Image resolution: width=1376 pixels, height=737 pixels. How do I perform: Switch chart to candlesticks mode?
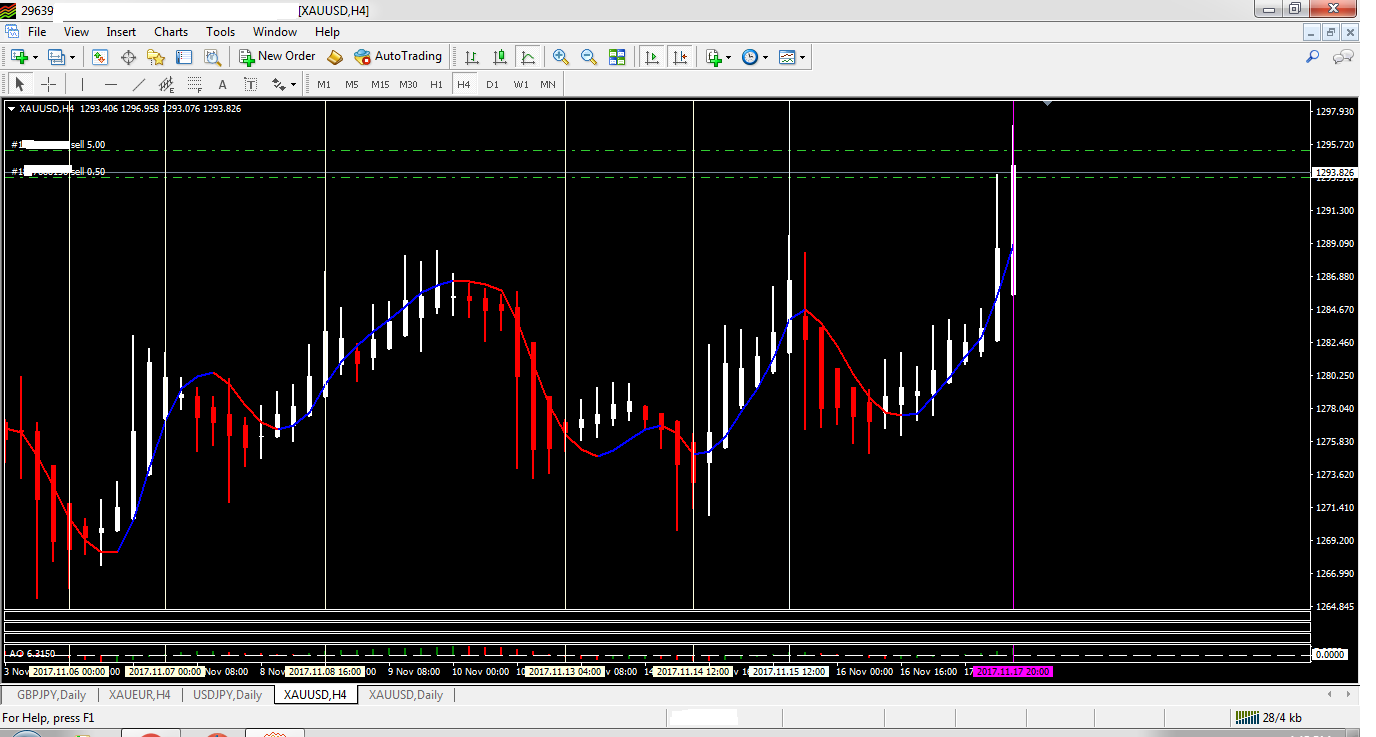499,57
